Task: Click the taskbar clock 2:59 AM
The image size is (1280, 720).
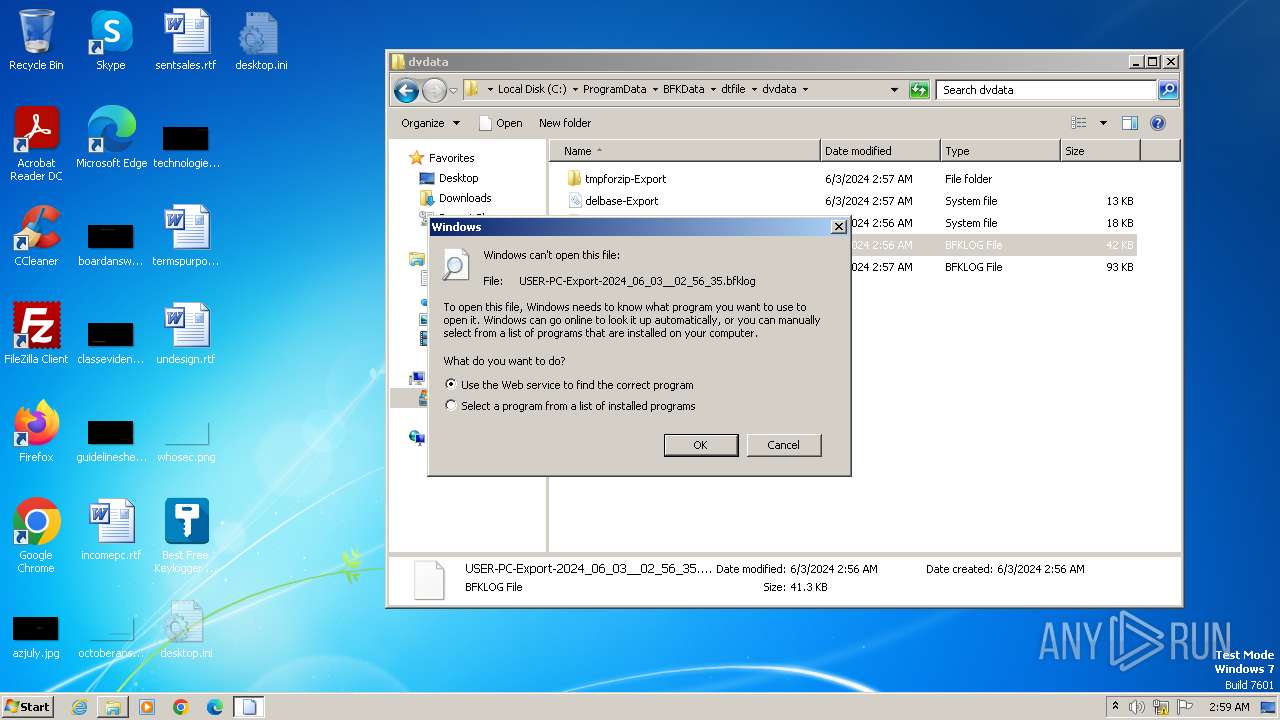Action: pos(1229,707)
